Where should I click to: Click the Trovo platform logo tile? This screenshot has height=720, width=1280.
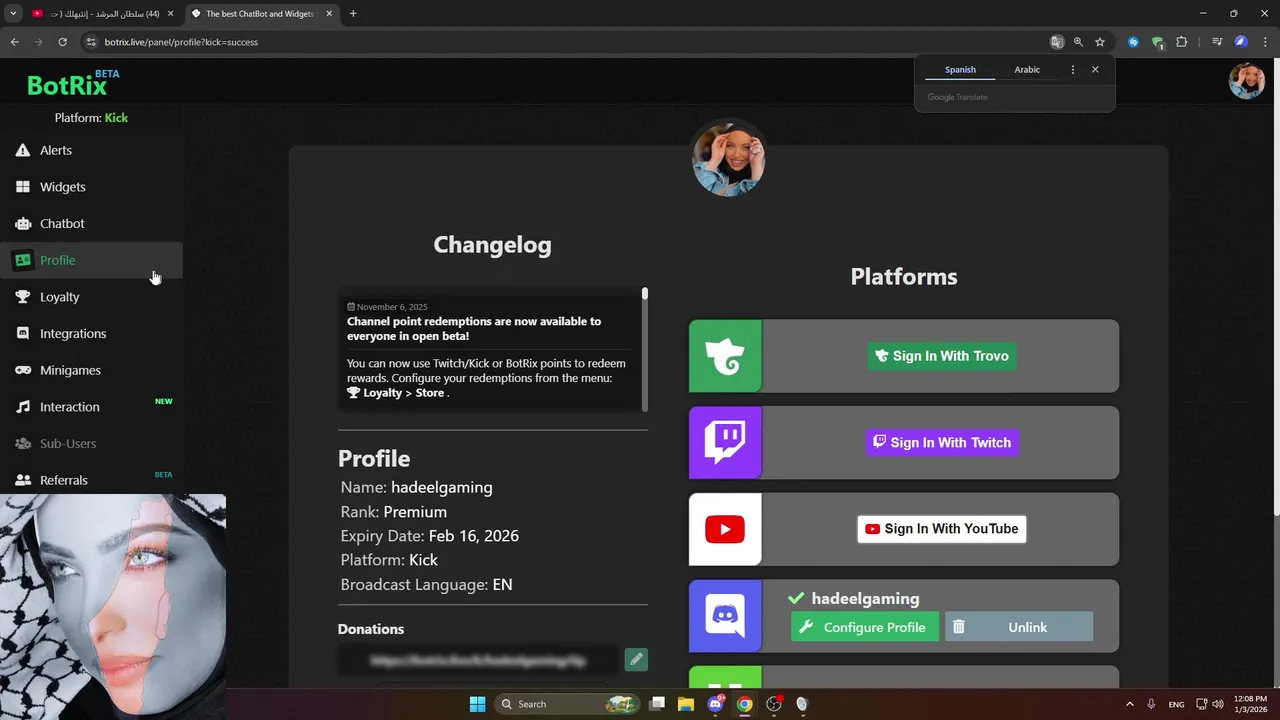coord(725,356)
